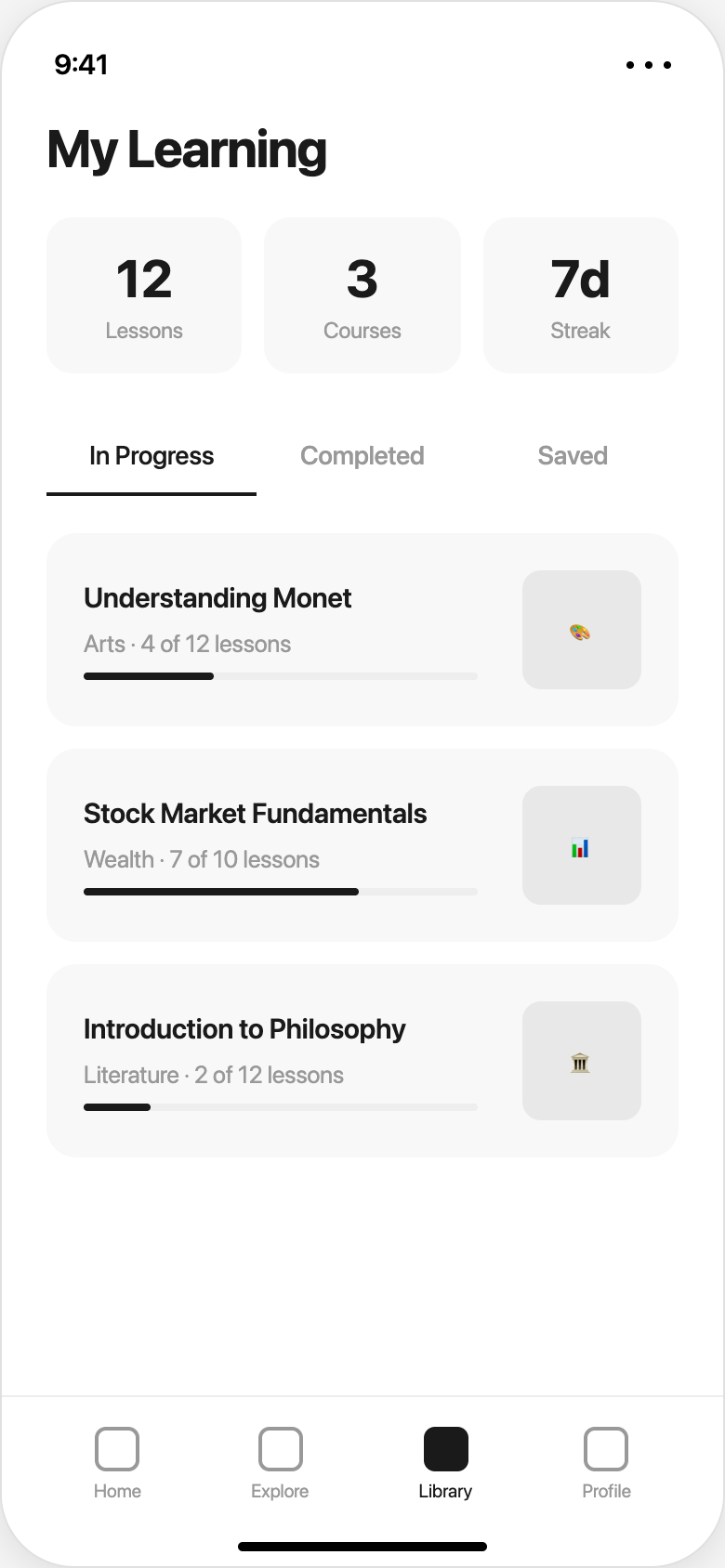Switch to the Saved tab

[x=573, y=456]
